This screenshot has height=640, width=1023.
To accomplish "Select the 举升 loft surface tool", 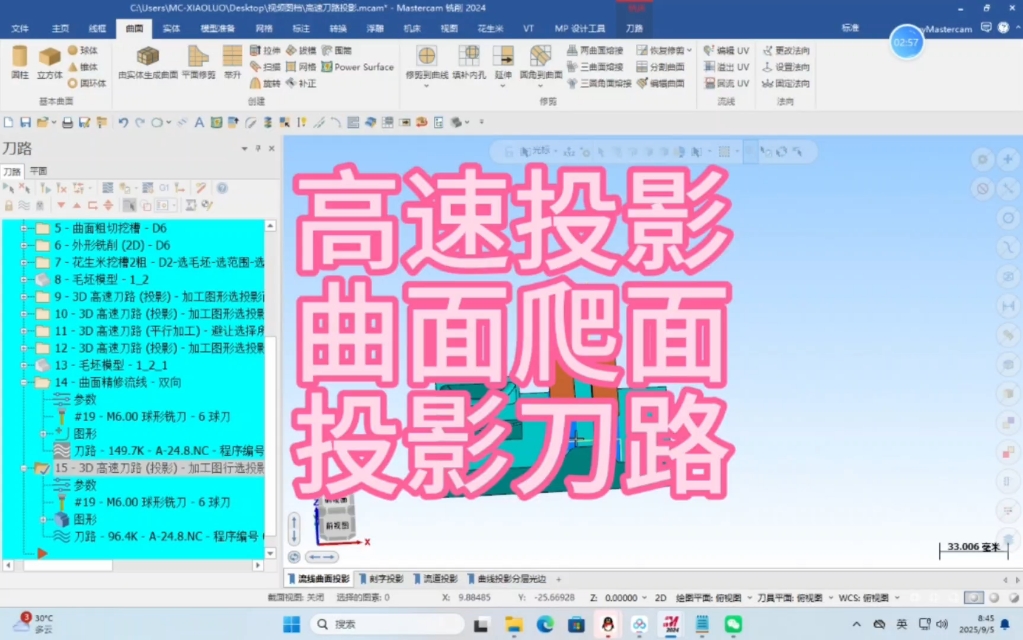I will tap(232, 63).
